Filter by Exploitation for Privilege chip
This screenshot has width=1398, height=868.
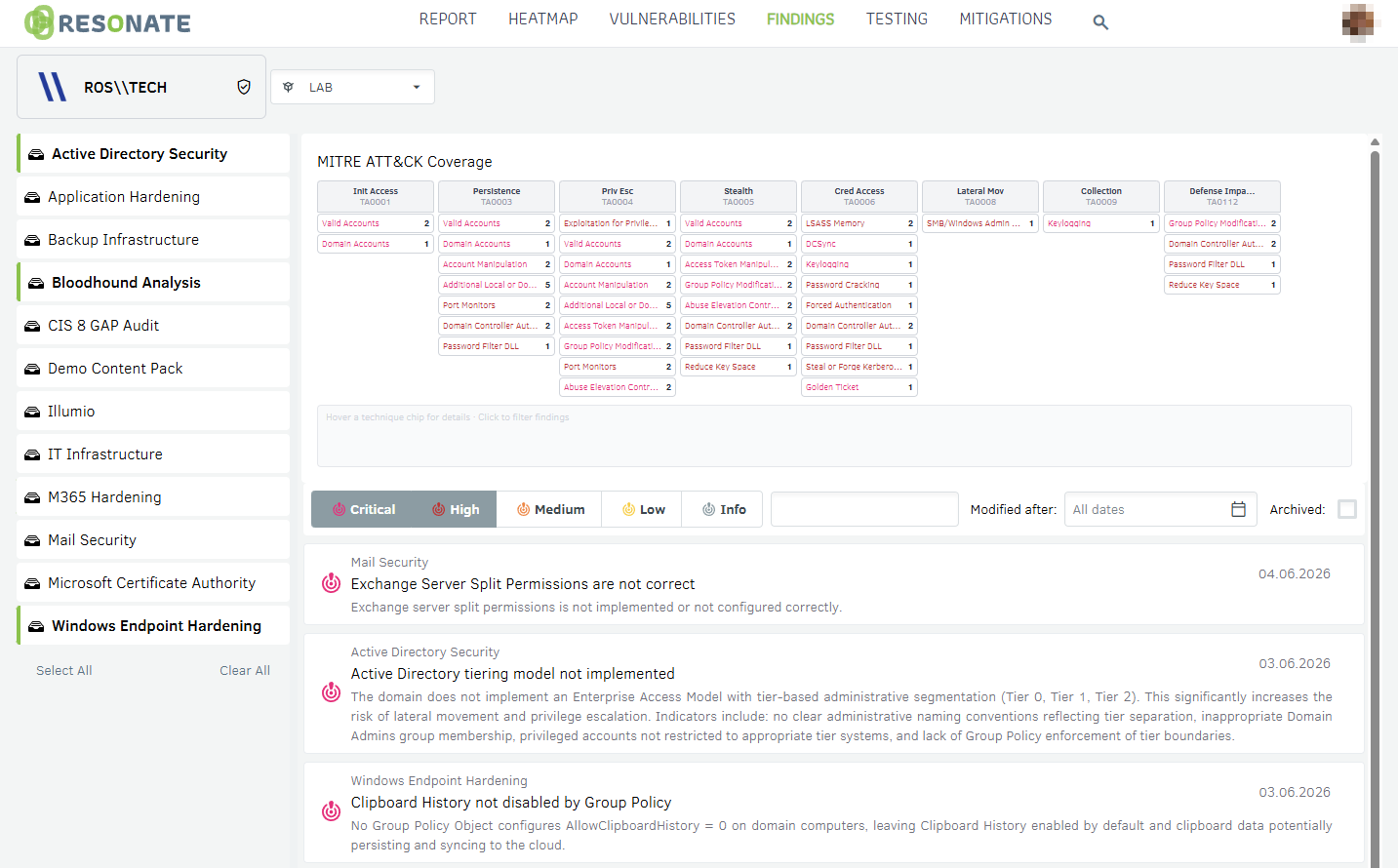pos(618,223)
